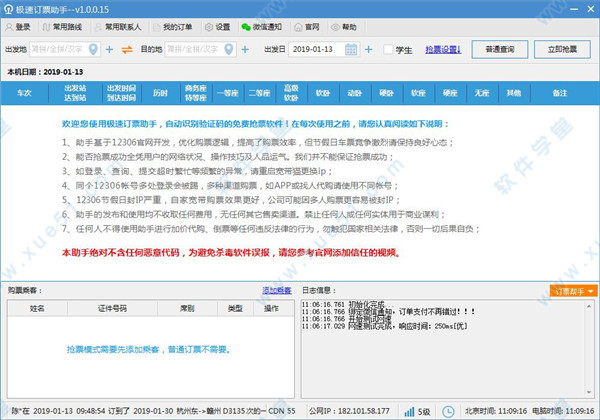The image size is (600, 420).
Task: Expand the 出发地 station dropdown arrow
Action: pyautogui.click(x=109, y=49)
